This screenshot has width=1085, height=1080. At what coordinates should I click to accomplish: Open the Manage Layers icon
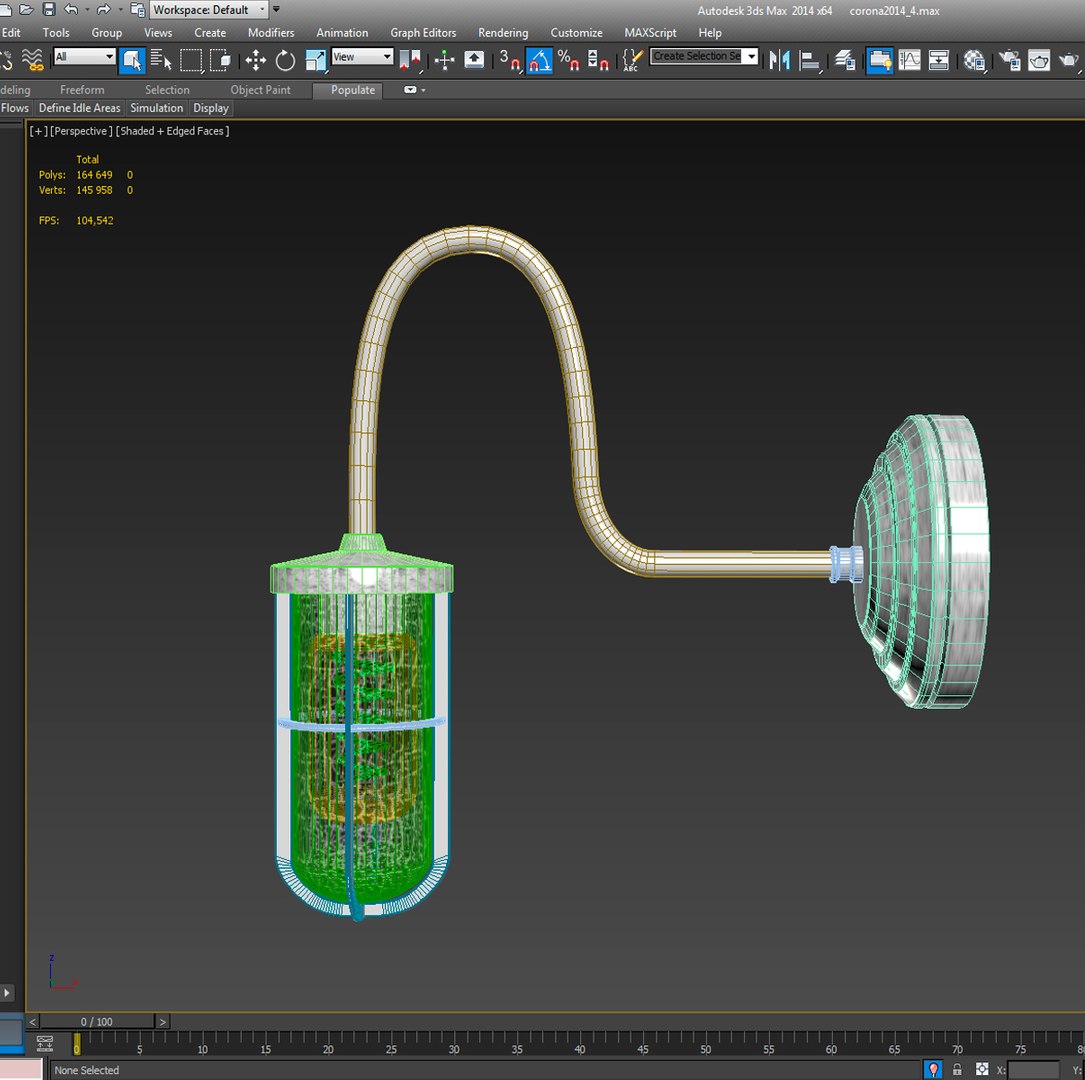point(845,60)
